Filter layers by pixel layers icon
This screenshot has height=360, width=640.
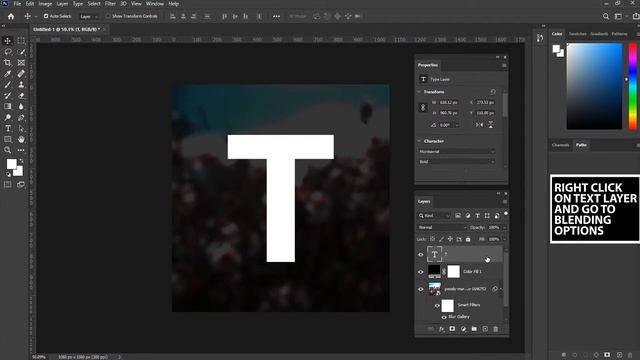[x=458, y=216]
